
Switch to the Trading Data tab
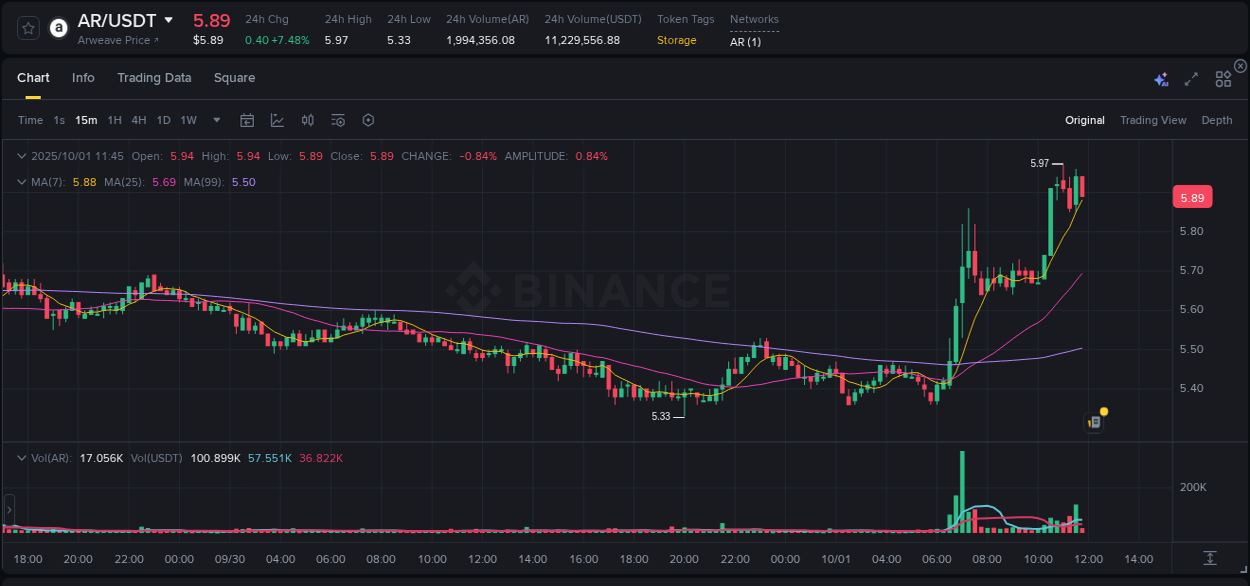tap(154, 78)
